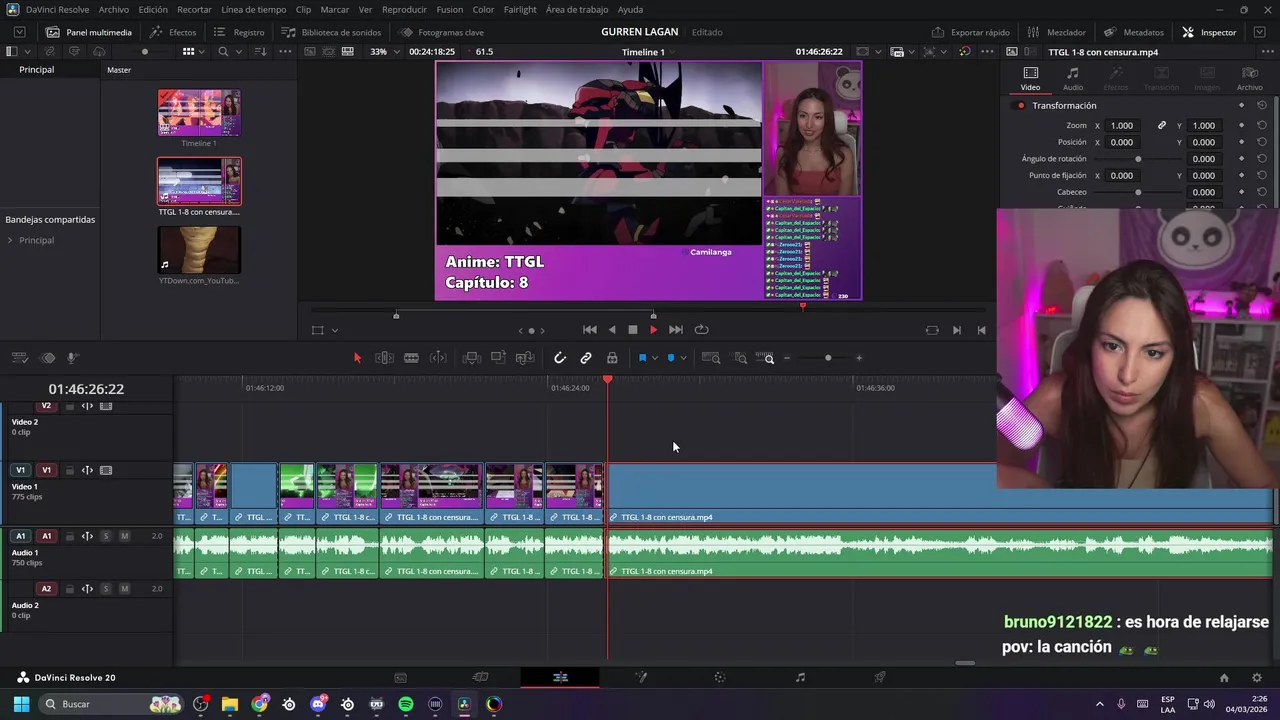Open Panel multimedia tab
The height and width of the screenshot is (720, 1280).
coord(89,32)
